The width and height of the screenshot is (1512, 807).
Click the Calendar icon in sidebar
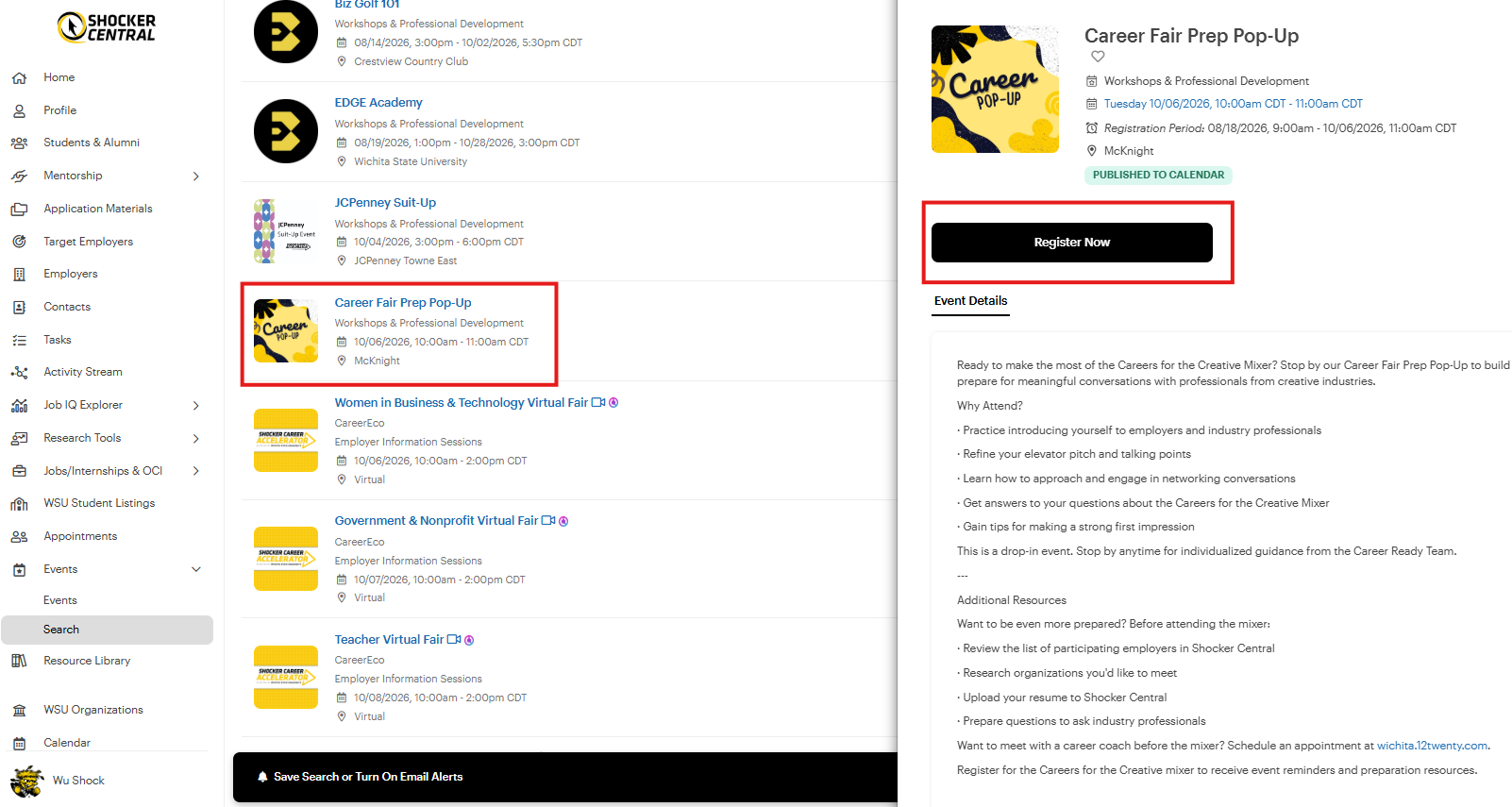pos(19,744)
